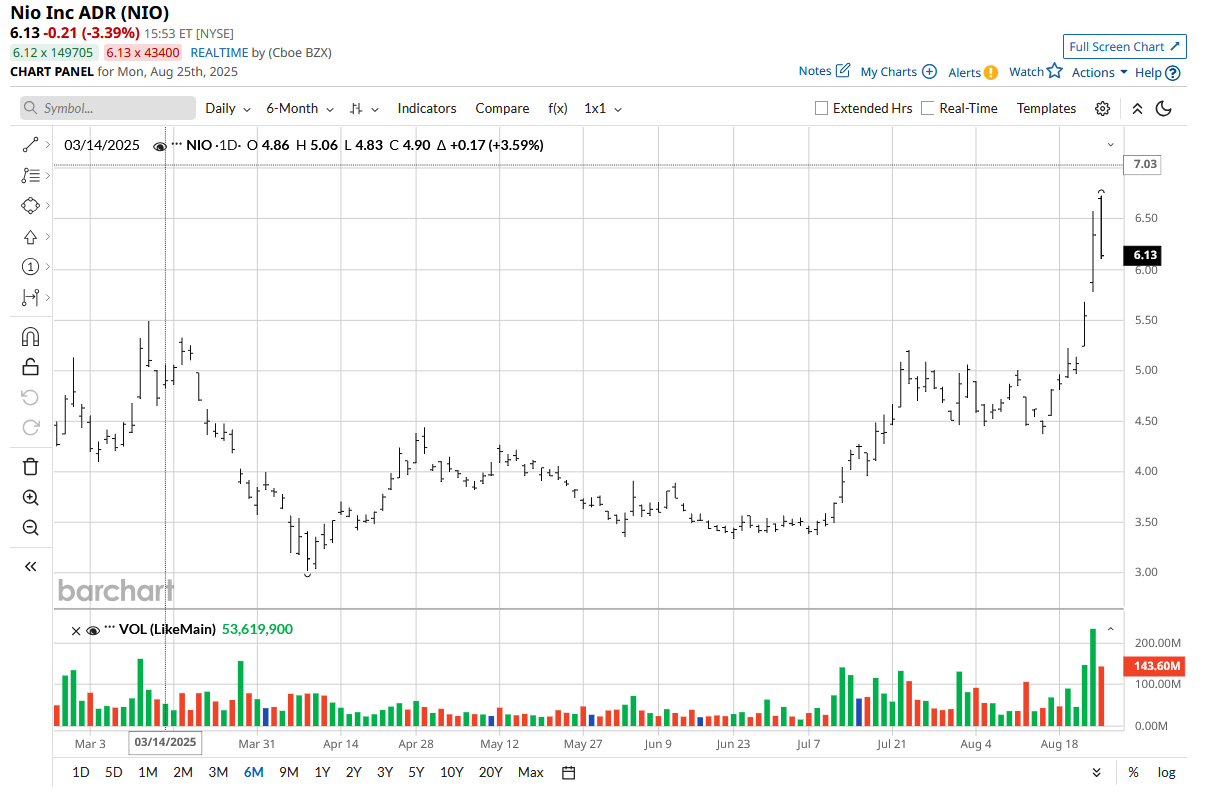Select the arrow marker tool
The width and height of the screenshot is (1205, 805).
pos(30,237)
